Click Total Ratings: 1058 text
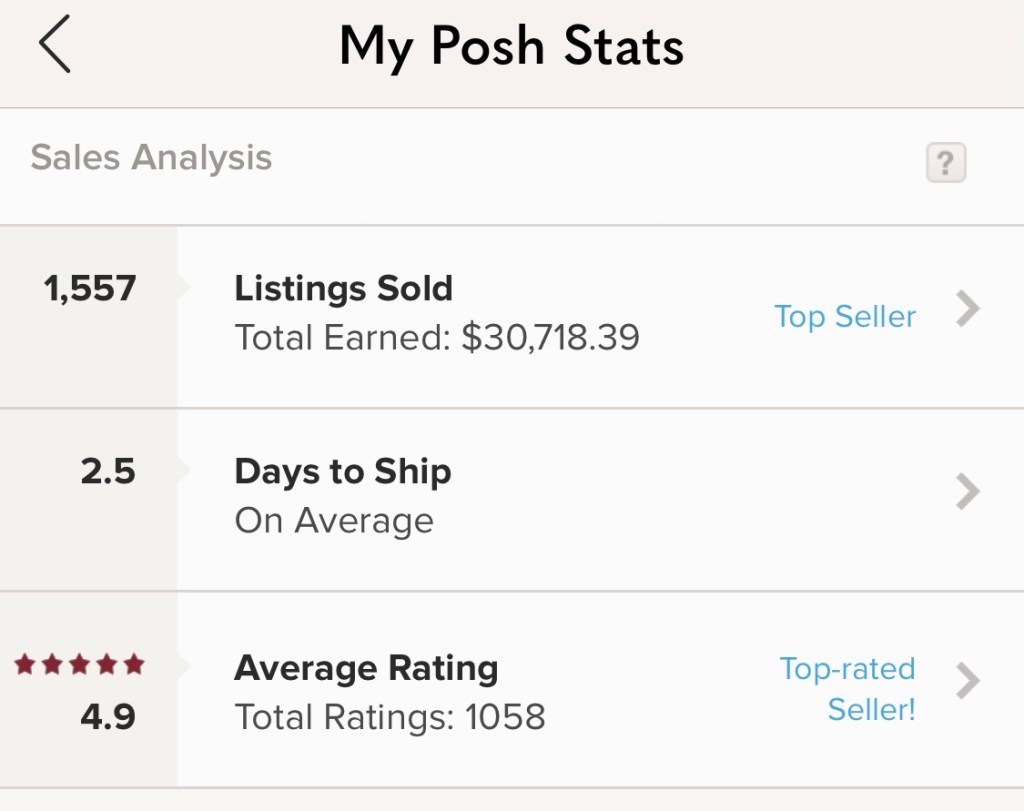 (x=390, y=717)
